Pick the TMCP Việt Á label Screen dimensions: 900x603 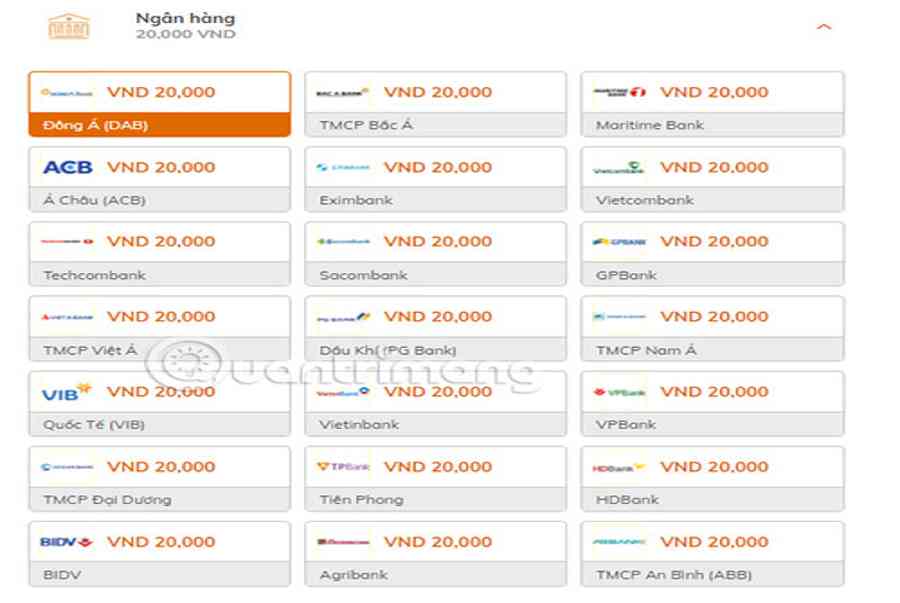click(x=91, y=350)
